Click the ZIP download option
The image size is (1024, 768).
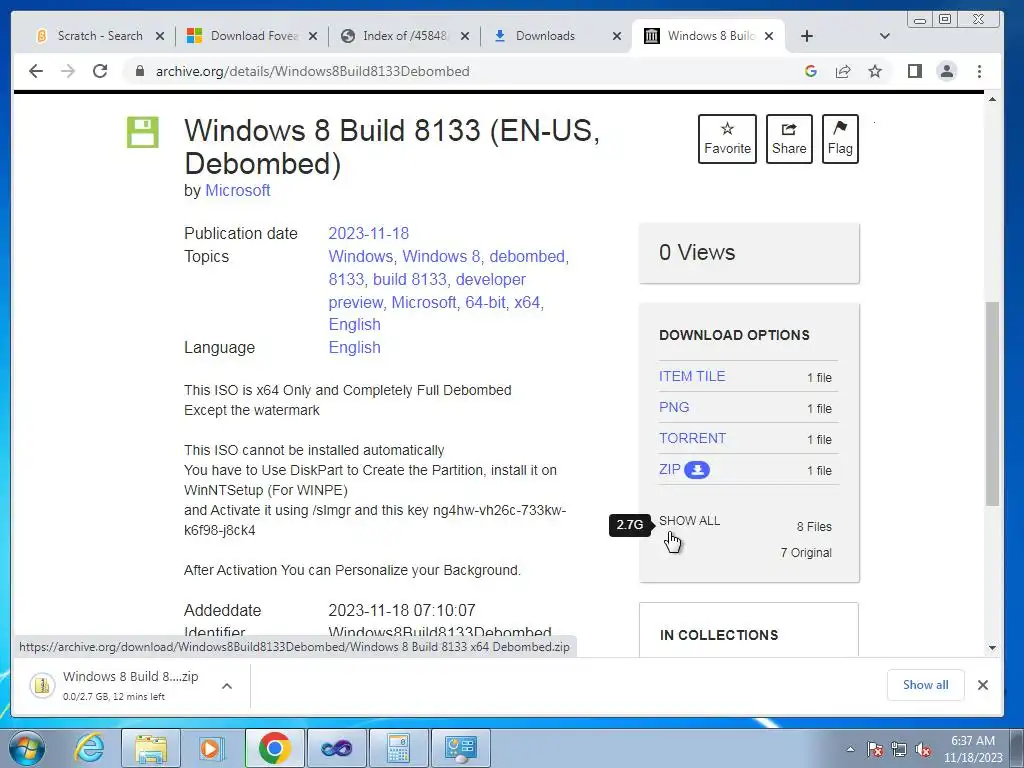point(669,469)
